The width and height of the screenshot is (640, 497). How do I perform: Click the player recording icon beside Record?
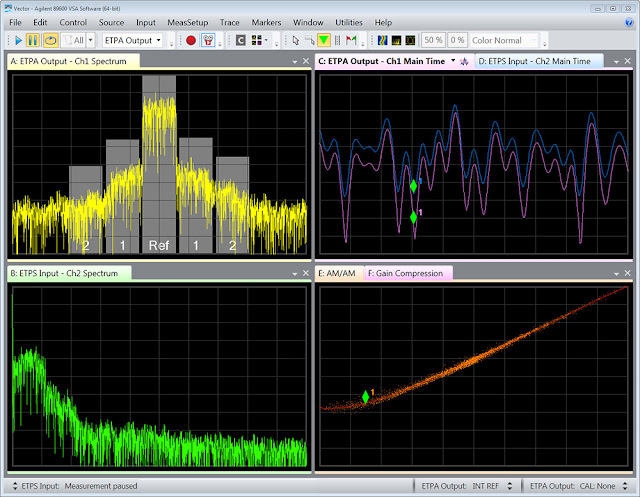click(210, 41)
